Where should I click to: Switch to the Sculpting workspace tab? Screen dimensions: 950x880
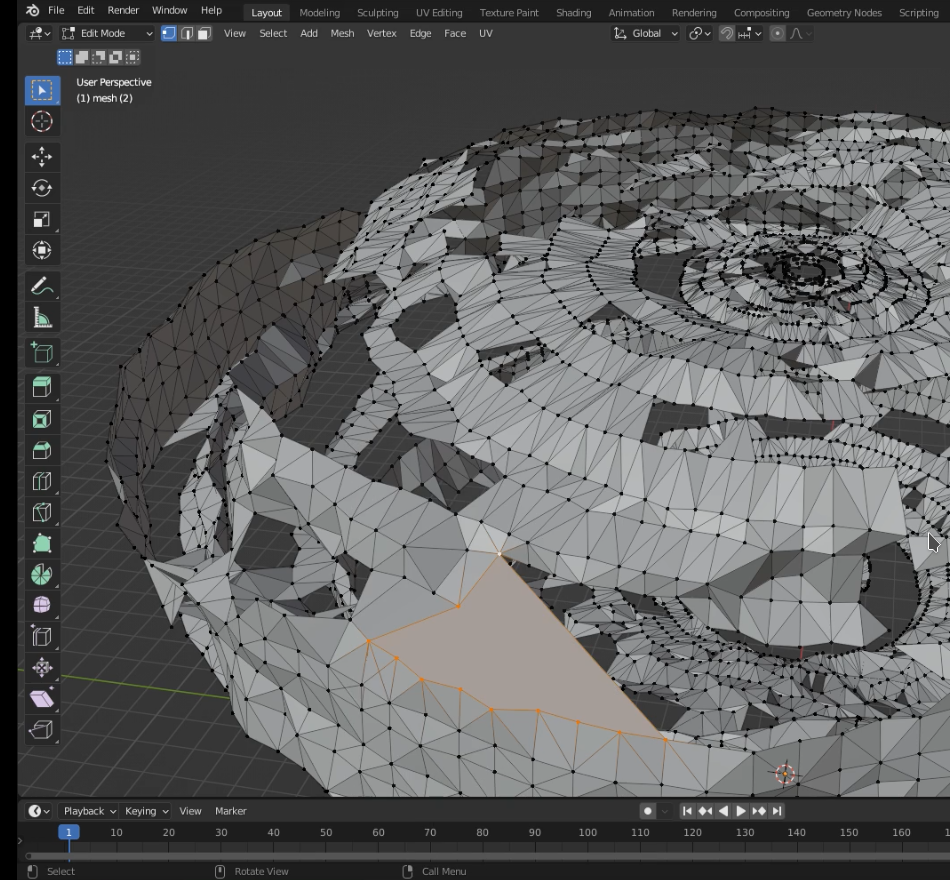pos(377,12)
